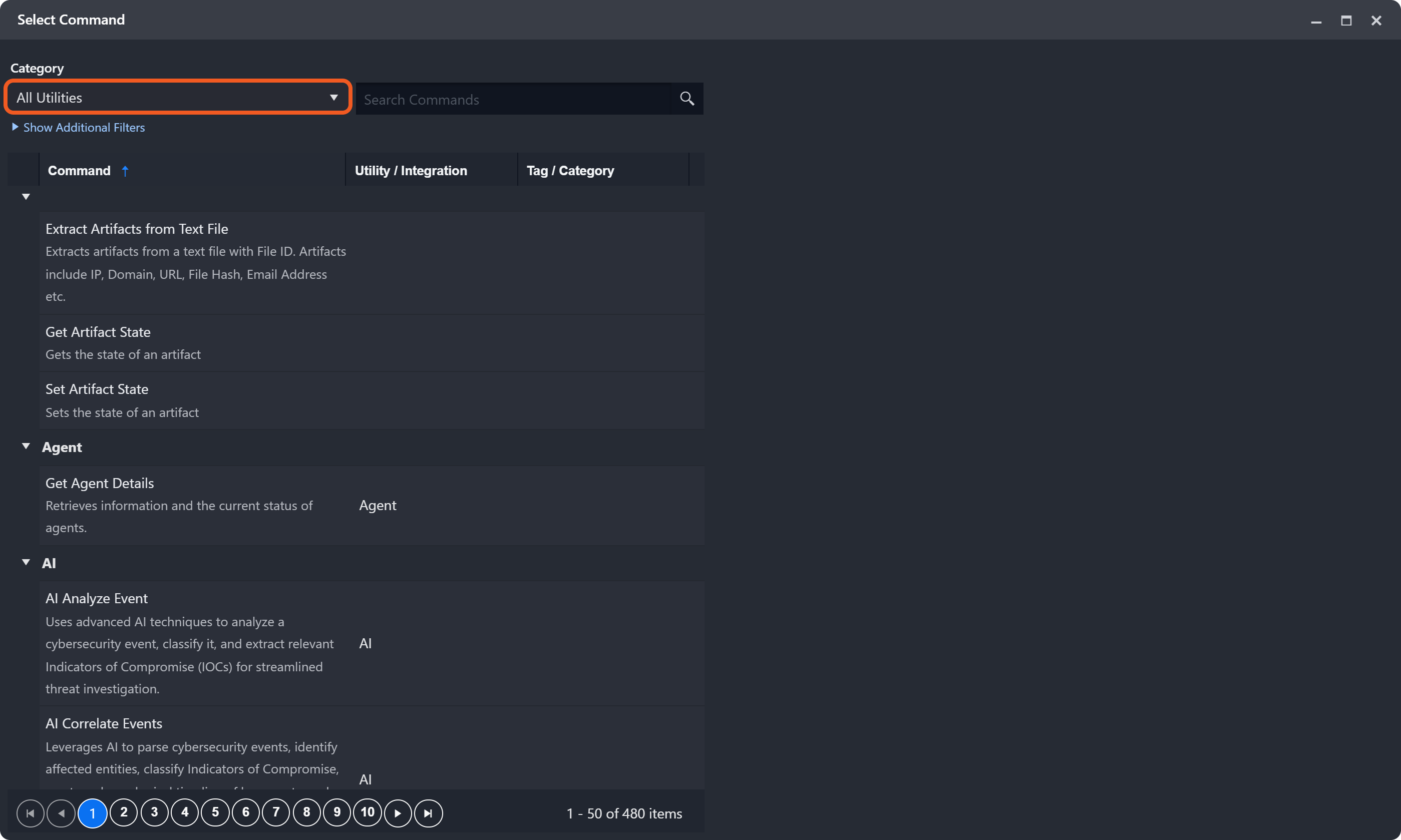The width and height of the screenshot is (1401, 840).
Task: Collapse the Agent group
Action: [x=26, y=447]
